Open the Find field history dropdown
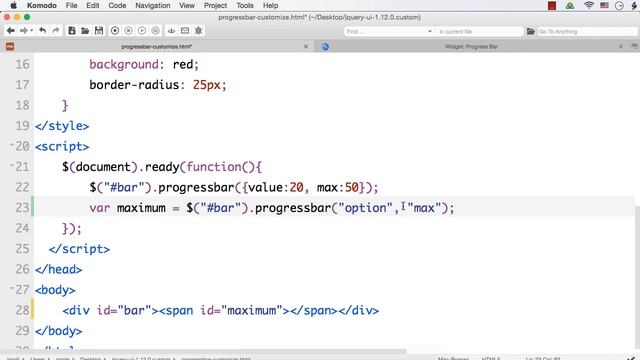The width and height of the screenshot is (640, 360). click(430, 31)
